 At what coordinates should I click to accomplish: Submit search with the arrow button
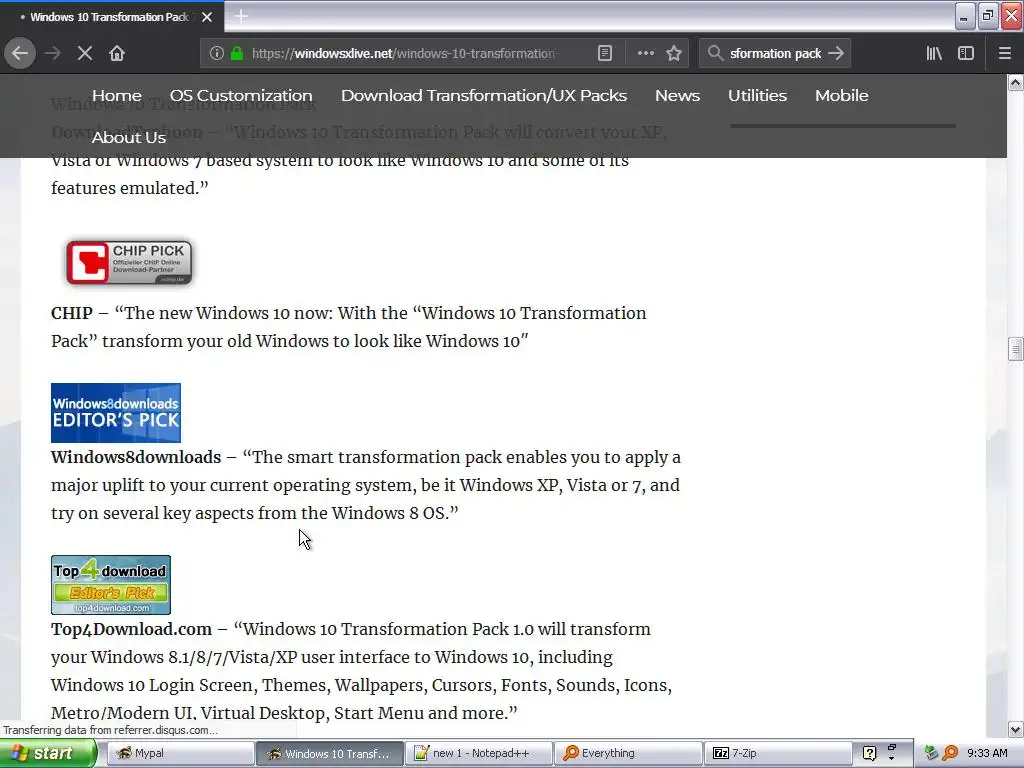[x=836, y=53]
